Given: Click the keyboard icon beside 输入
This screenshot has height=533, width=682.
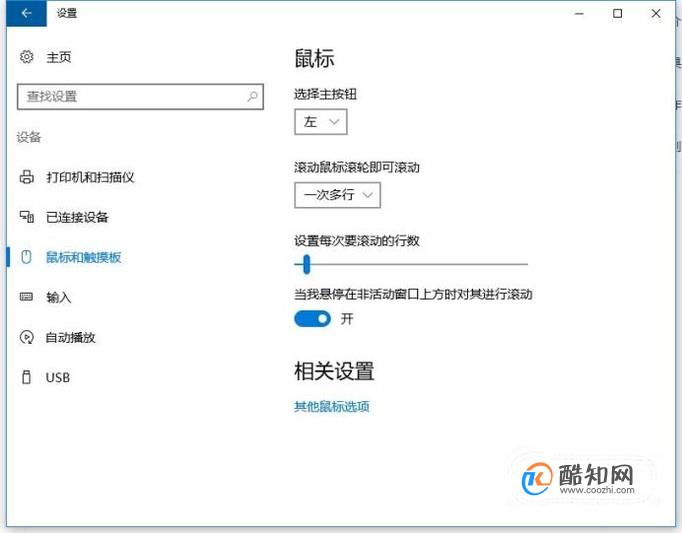Looking at the screenshot, I should tap(27, 297).
